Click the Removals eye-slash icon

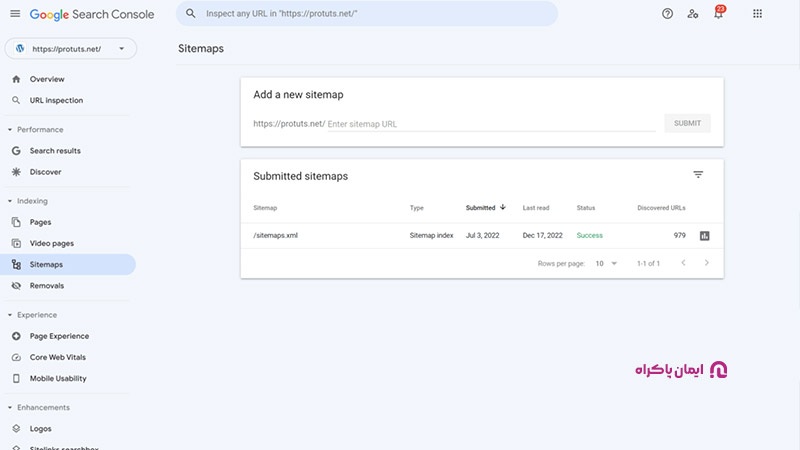[16, 286]
